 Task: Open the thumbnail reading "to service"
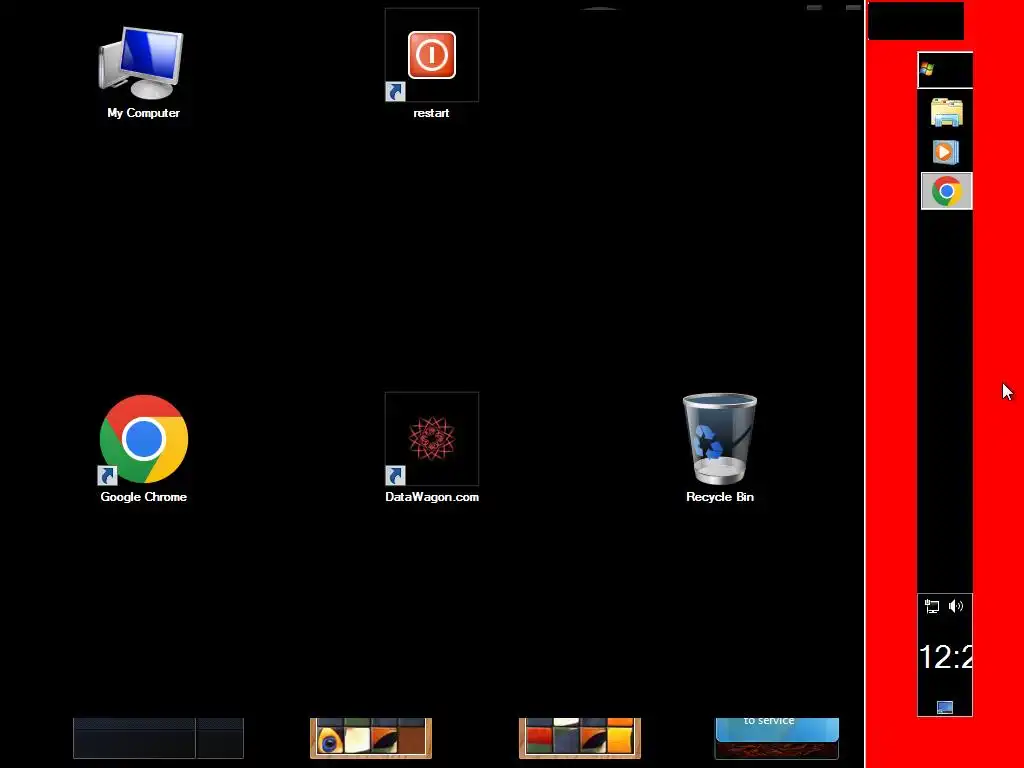777,738
